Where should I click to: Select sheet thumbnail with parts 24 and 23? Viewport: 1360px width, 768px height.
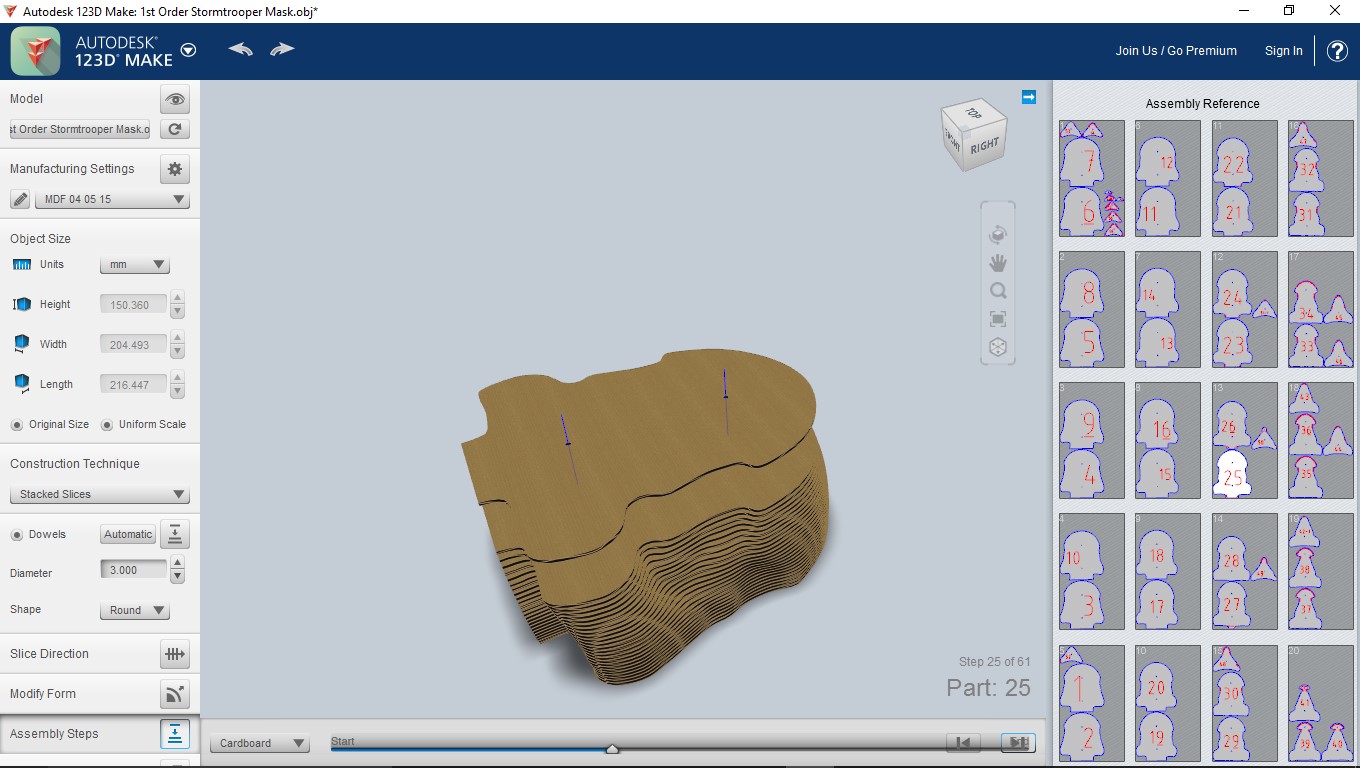(x=1244, y=309)
